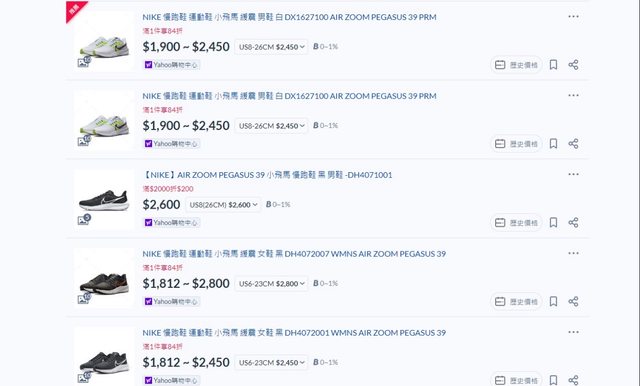The image size is (640, 386).
Task: Open more options for the DH4072001 listing
Action: coord(573,332)
